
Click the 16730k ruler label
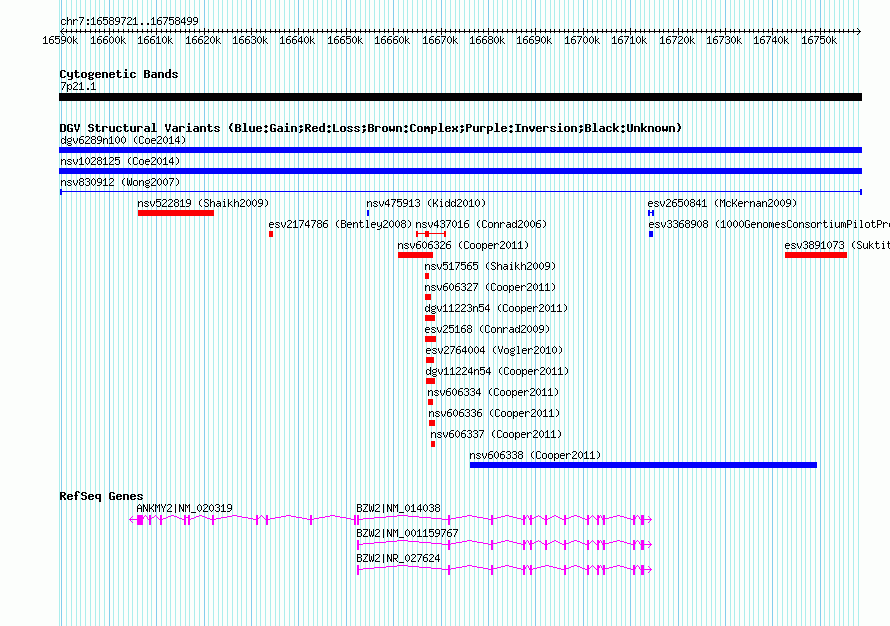pos(724,40)
